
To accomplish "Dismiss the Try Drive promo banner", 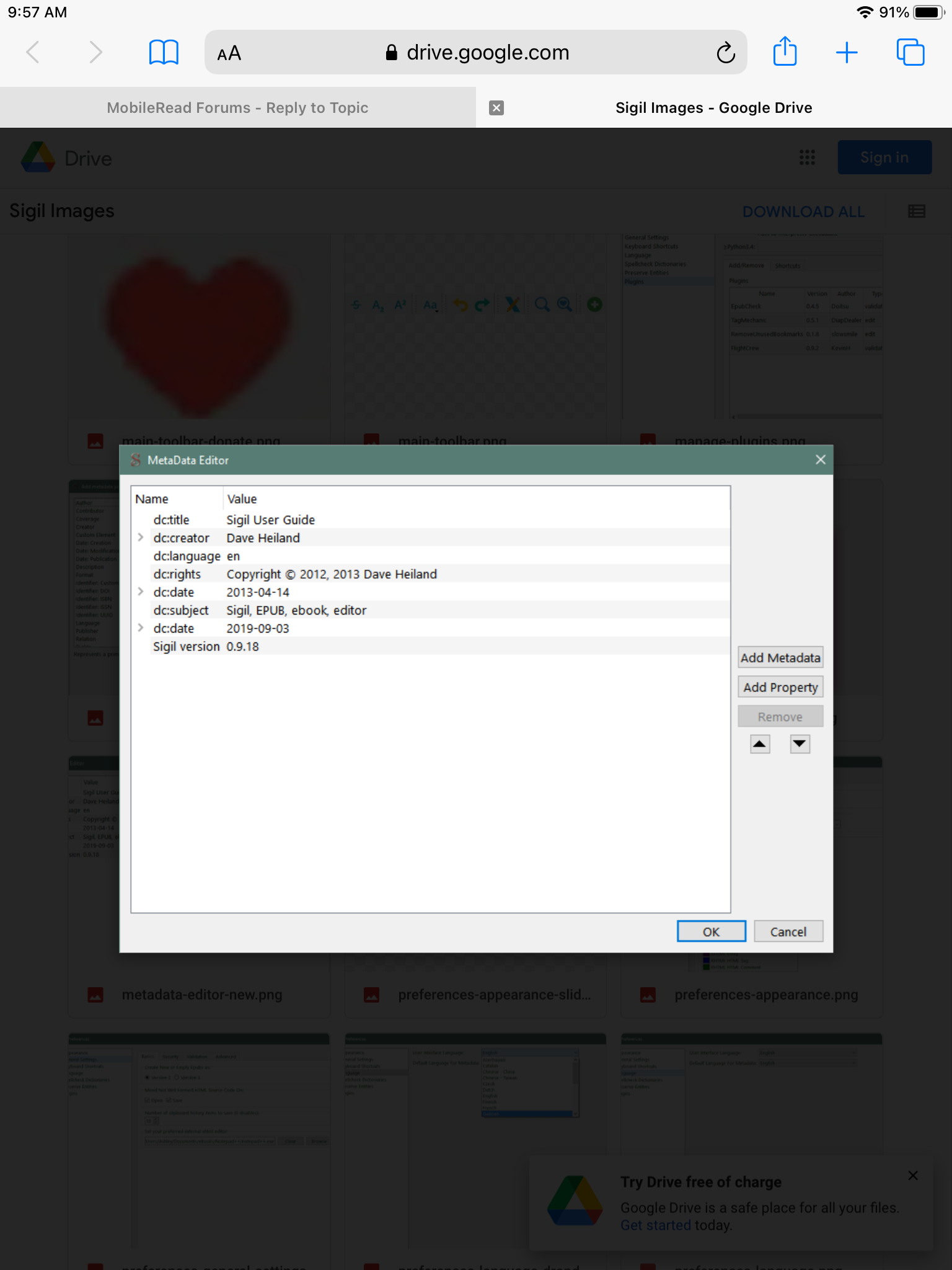I will [913, 1175].
